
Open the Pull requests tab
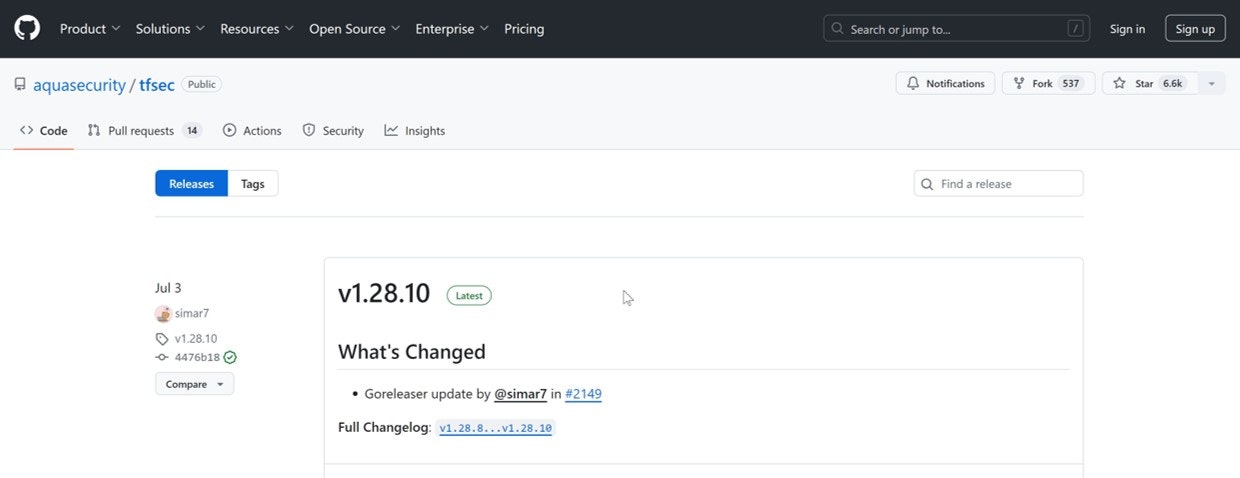(143, 131)
